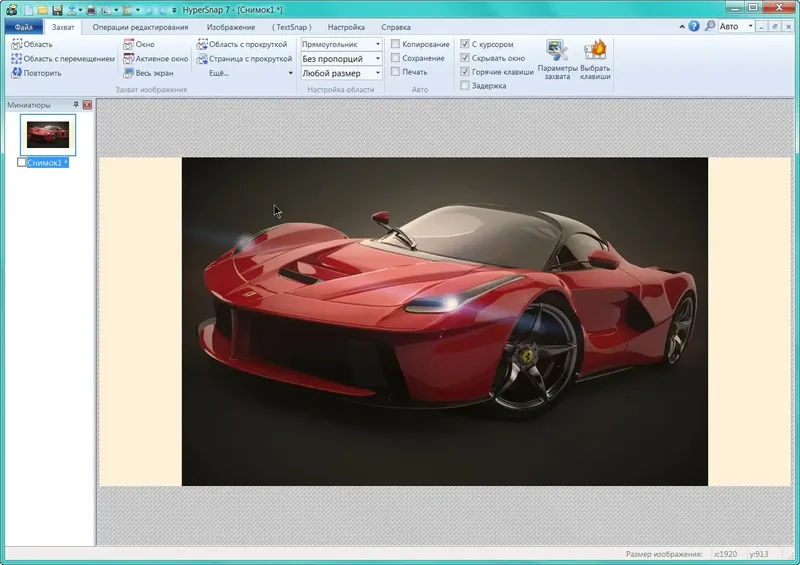Click the blue help question mark icon
The height and width of the screenshot is (565, 800).
click(694, 26)
